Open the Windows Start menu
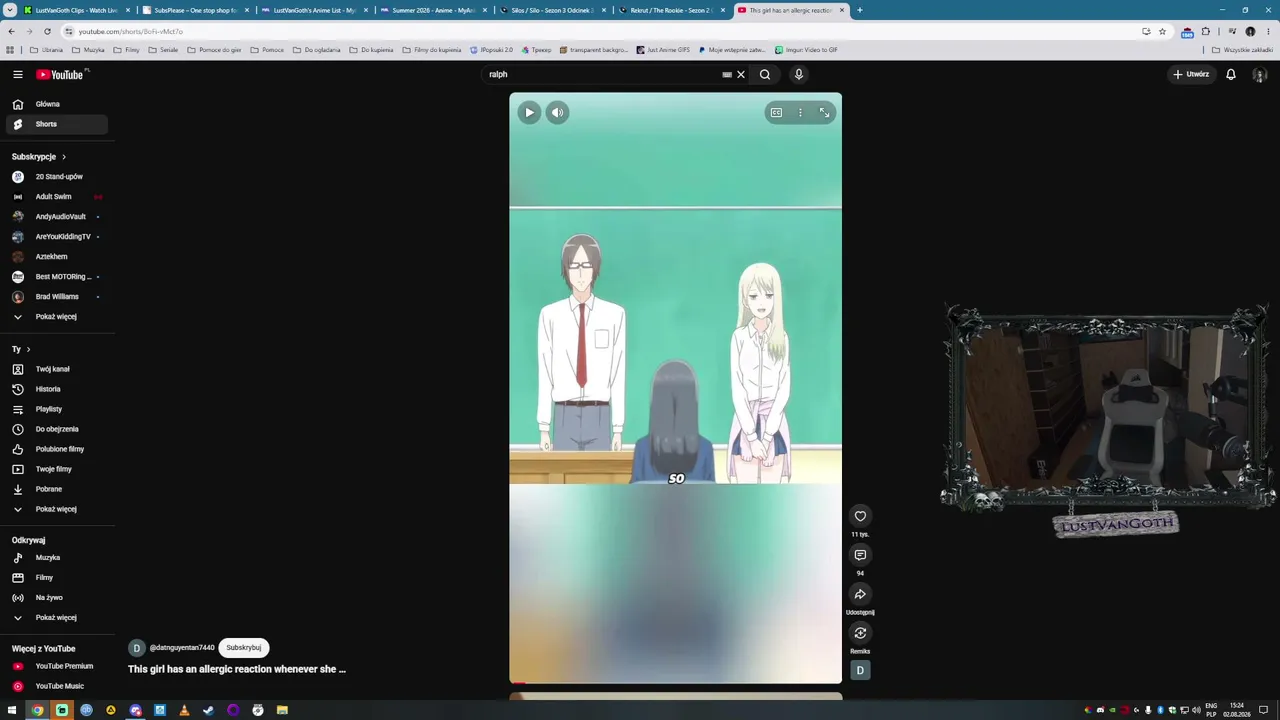 click(x=12, y=710)
